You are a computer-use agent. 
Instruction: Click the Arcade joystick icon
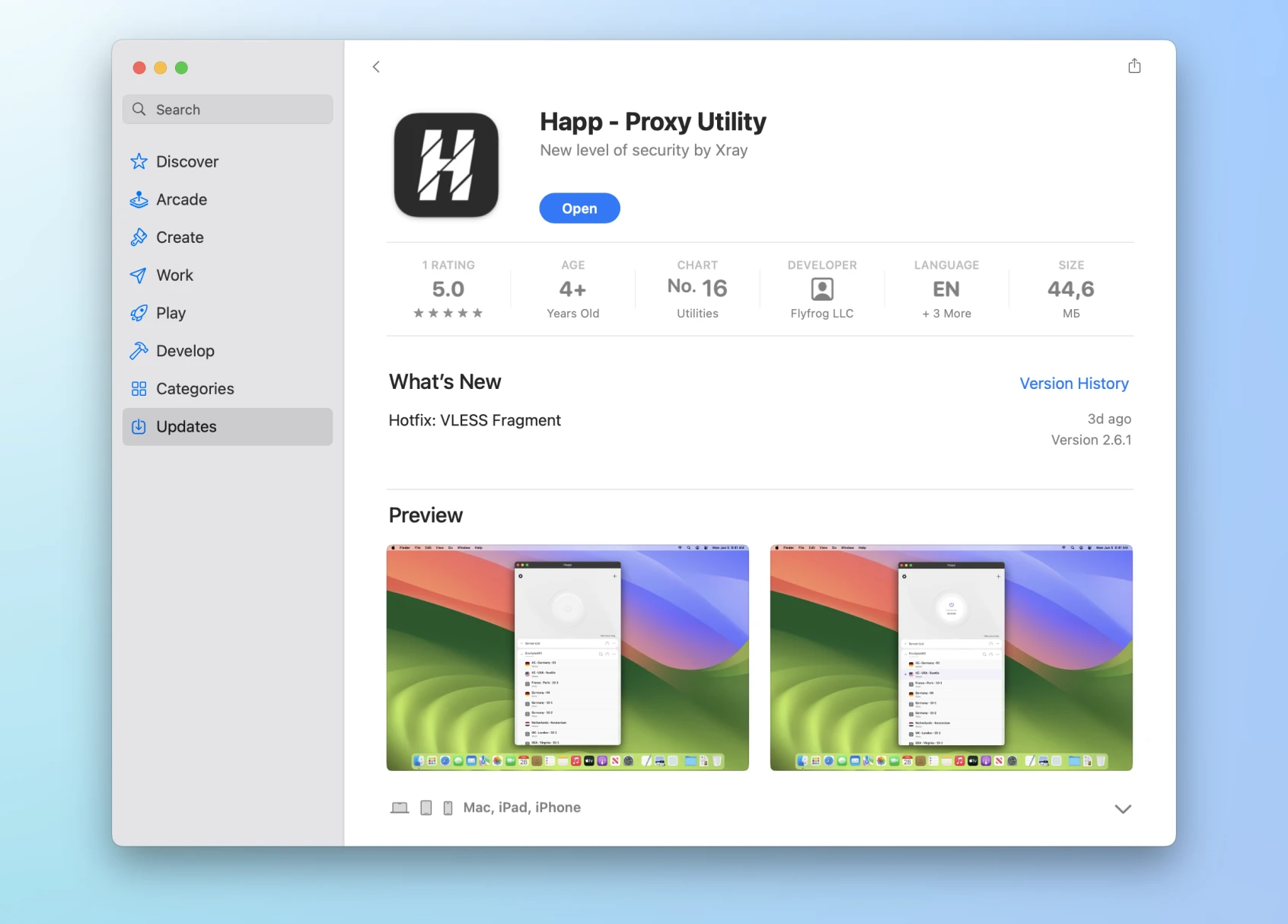tap(139, 199)
